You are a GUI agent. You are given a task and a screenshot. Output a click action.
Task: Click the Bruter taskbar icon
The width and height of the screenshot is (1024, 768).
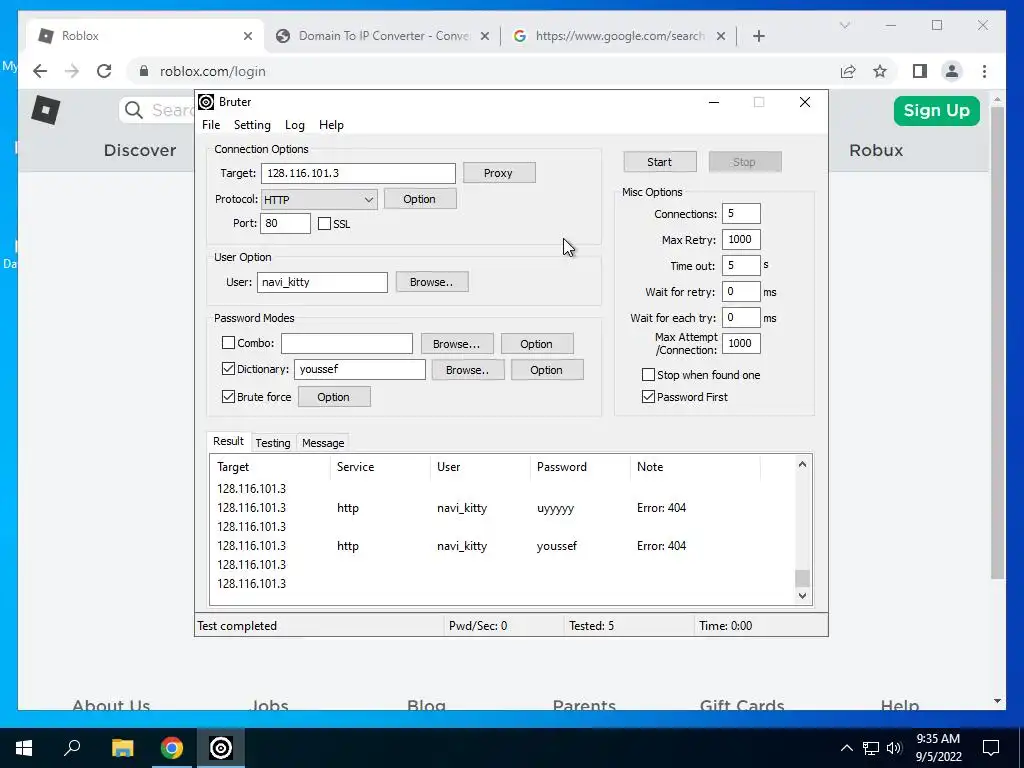pyautogui.click(x=221, y=748)
